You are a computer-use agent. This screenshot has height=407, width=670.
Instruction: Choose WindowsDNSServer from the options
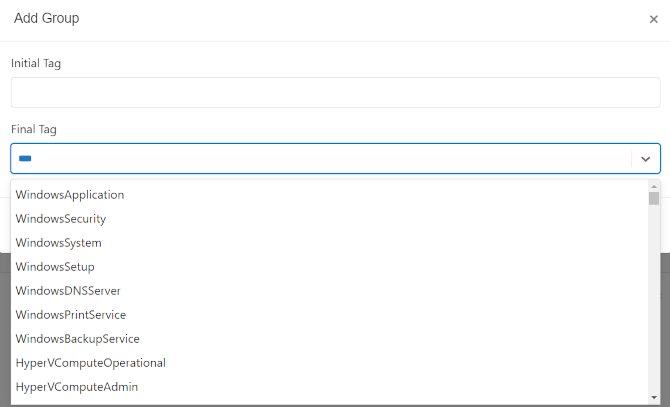(x=329, y=291)
